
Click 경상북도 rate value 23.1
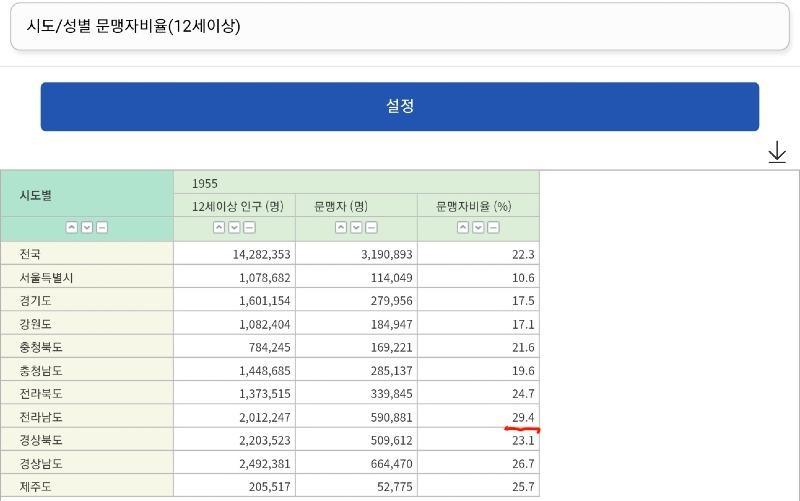coord(523,440)
